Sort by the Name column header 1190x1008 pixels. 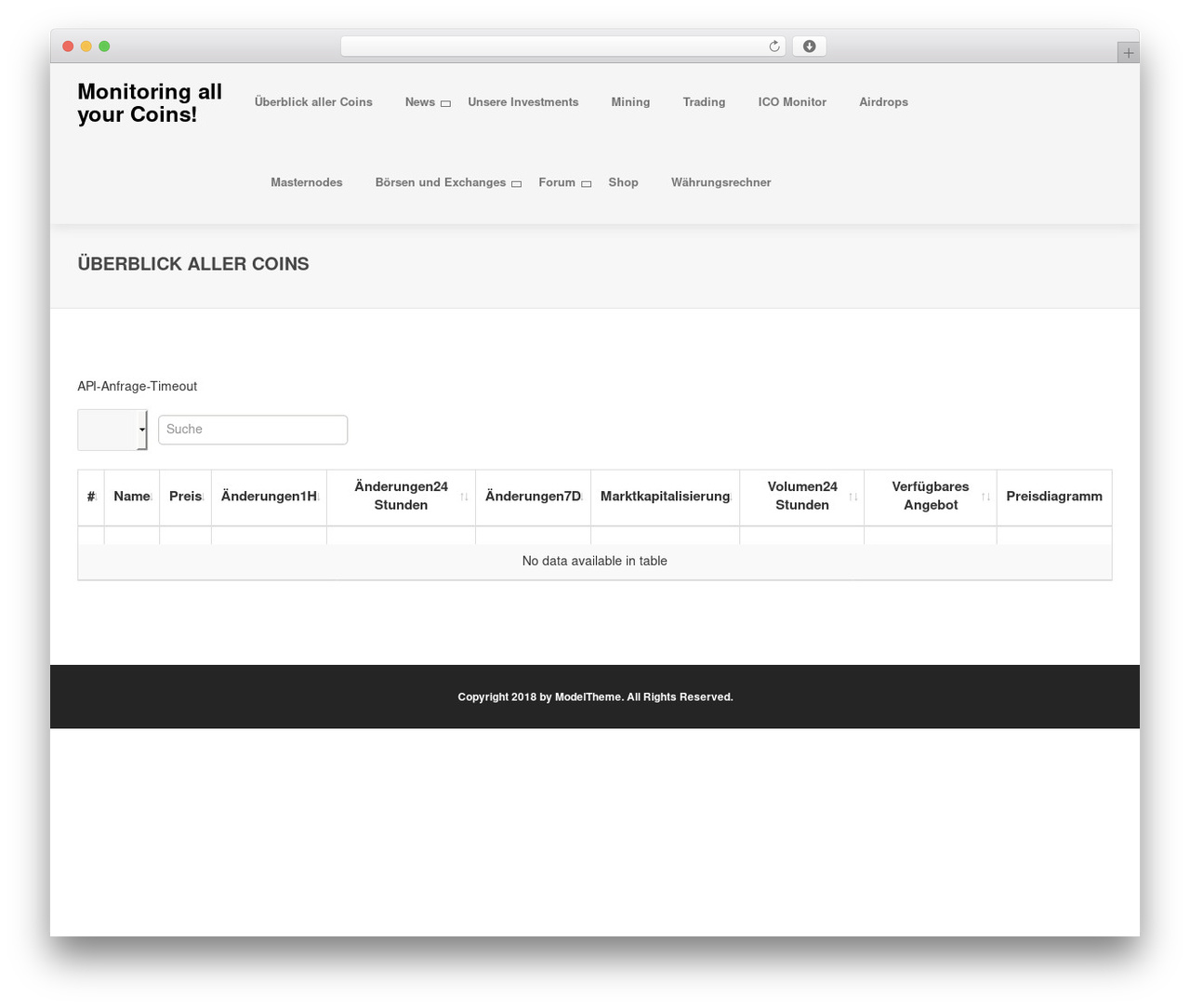tap(132, 497)
